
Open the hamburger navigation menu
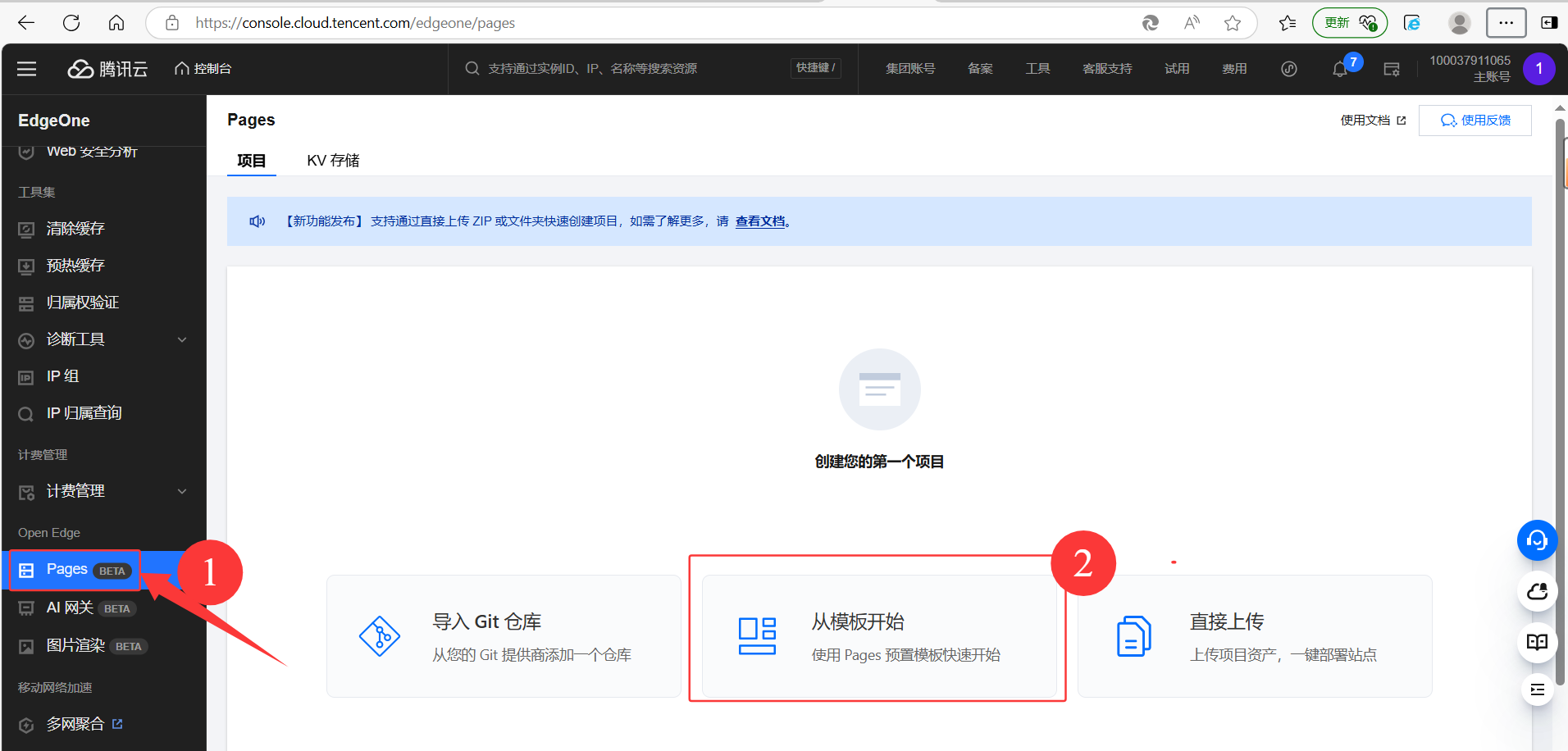pyautogui.click(x=27, y=69)
